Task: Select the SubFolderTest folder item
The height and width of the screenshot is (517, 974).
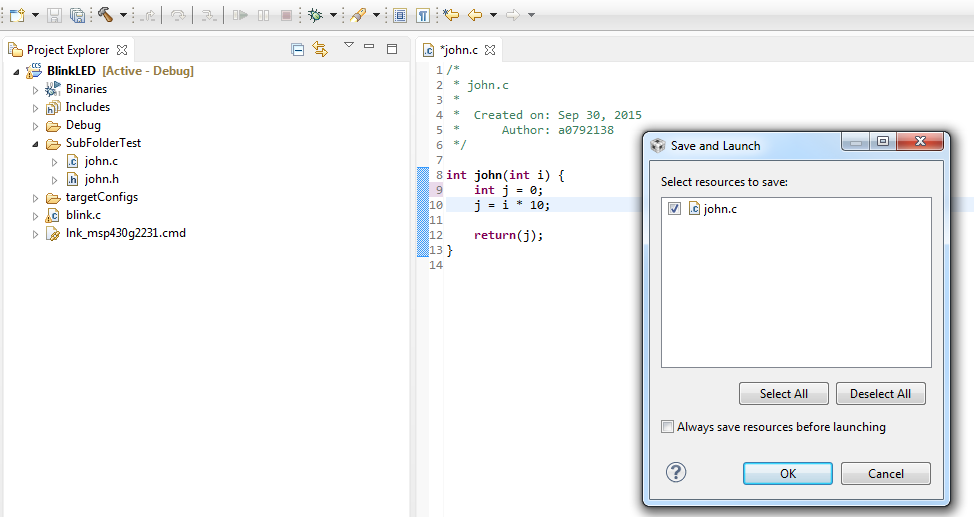Action: tap(103, 143)
